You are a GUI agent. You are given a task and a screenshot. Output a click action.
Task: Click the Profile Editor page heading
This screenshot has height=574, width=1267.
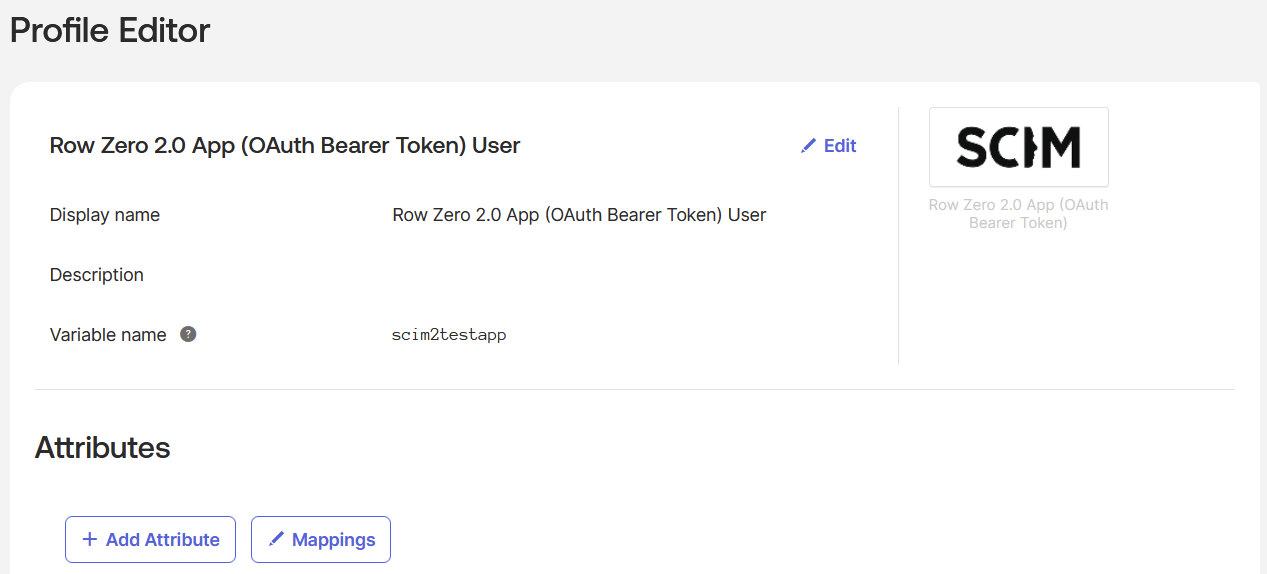click(110, 31)
